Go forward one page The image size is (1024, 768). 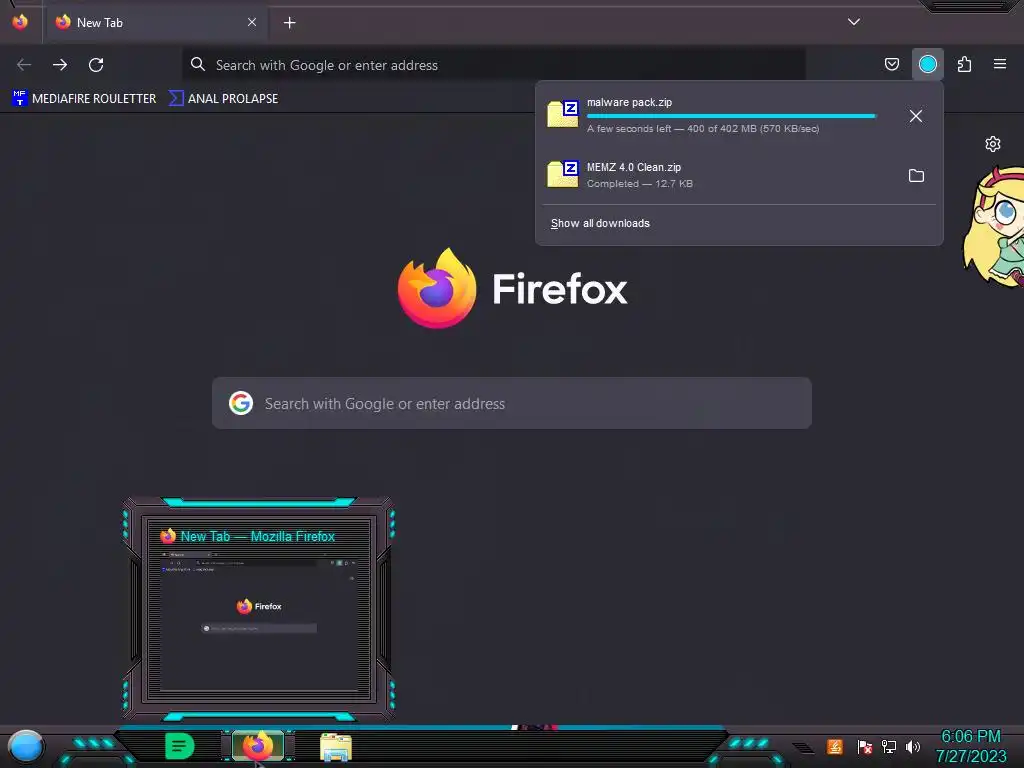60,65
